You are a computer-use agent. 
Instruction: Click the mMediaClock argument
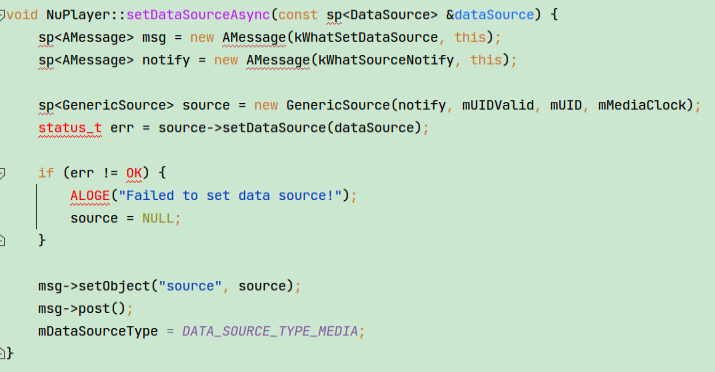coord(642,105)
